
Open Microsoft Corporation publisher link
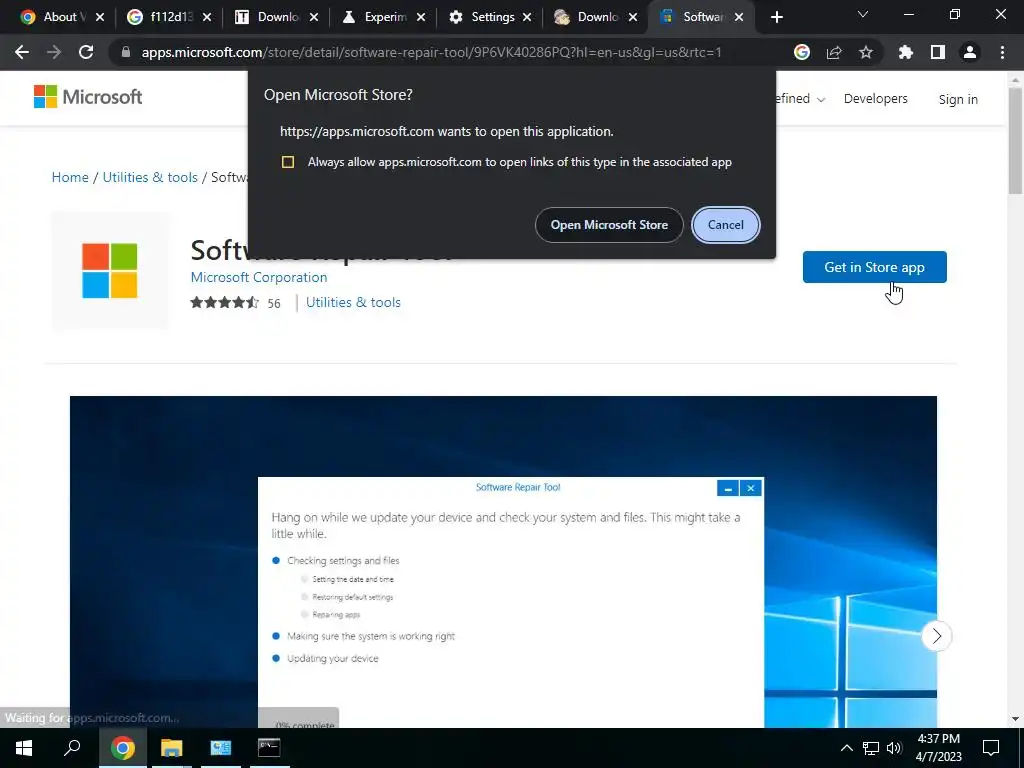coord(259,277)
